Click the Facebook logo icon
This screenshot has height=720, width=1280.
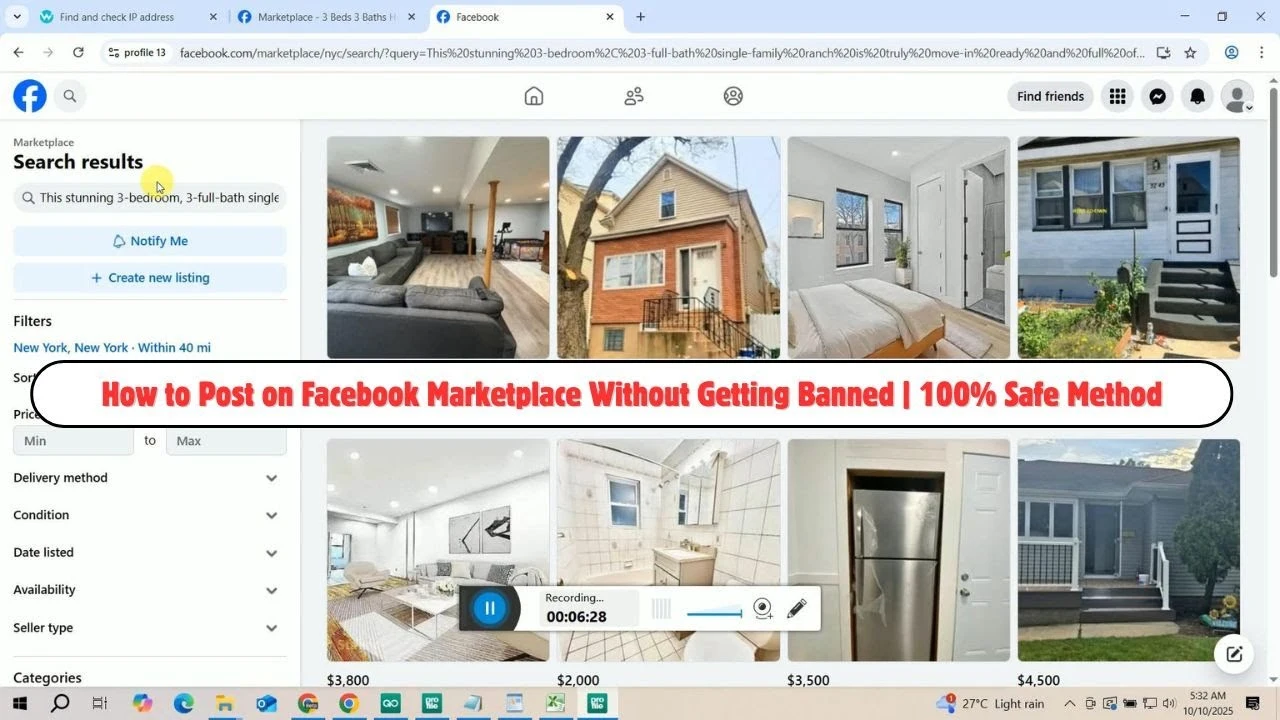click(30, 96)
